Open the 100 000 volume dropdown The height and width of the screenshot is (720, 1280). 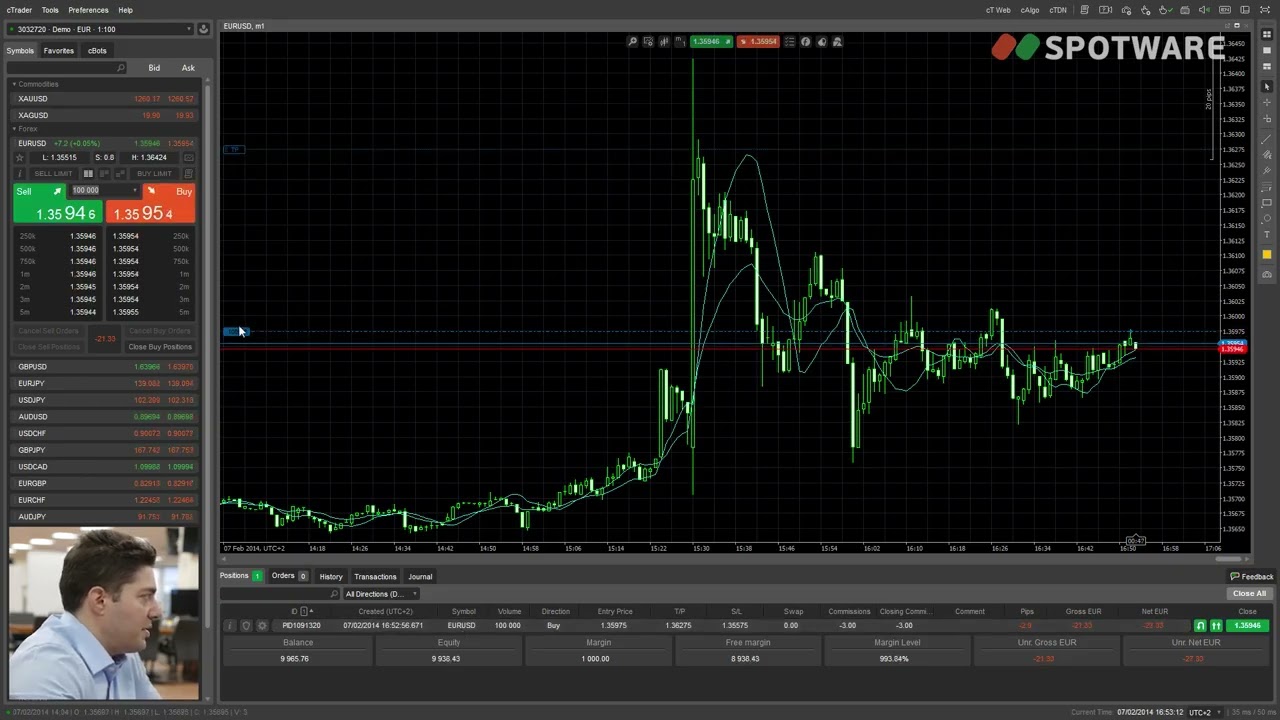click(x=104, y=190)
